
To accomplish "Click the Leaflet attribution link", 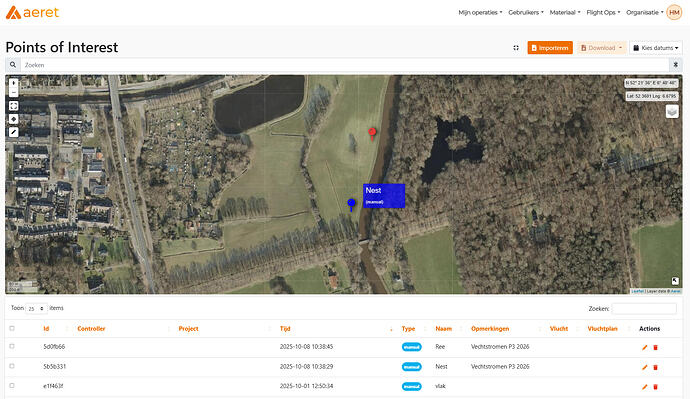I will [x=637, y=291].
